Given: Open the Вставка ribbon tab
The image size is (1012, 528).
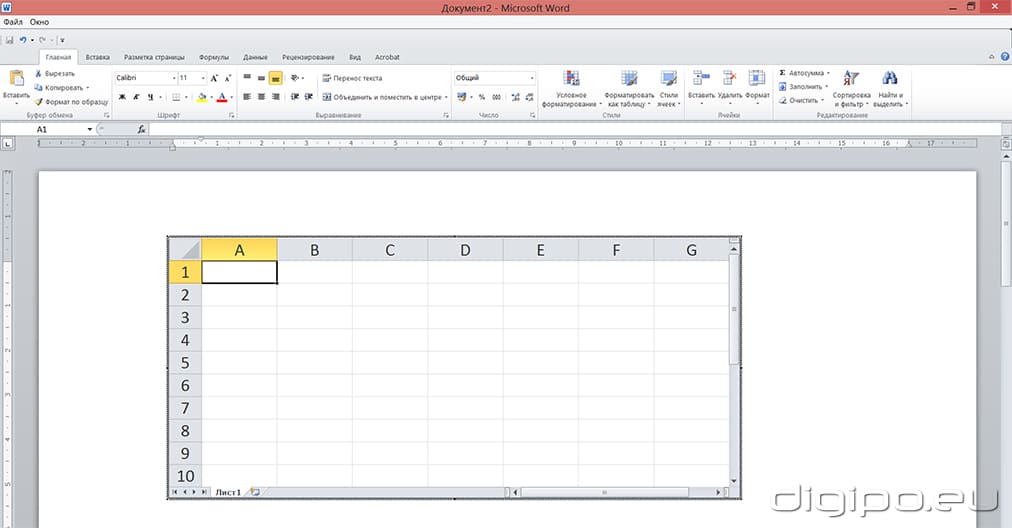Looking at the screenshot, I should pyautogui.click(x=97, y=57).
